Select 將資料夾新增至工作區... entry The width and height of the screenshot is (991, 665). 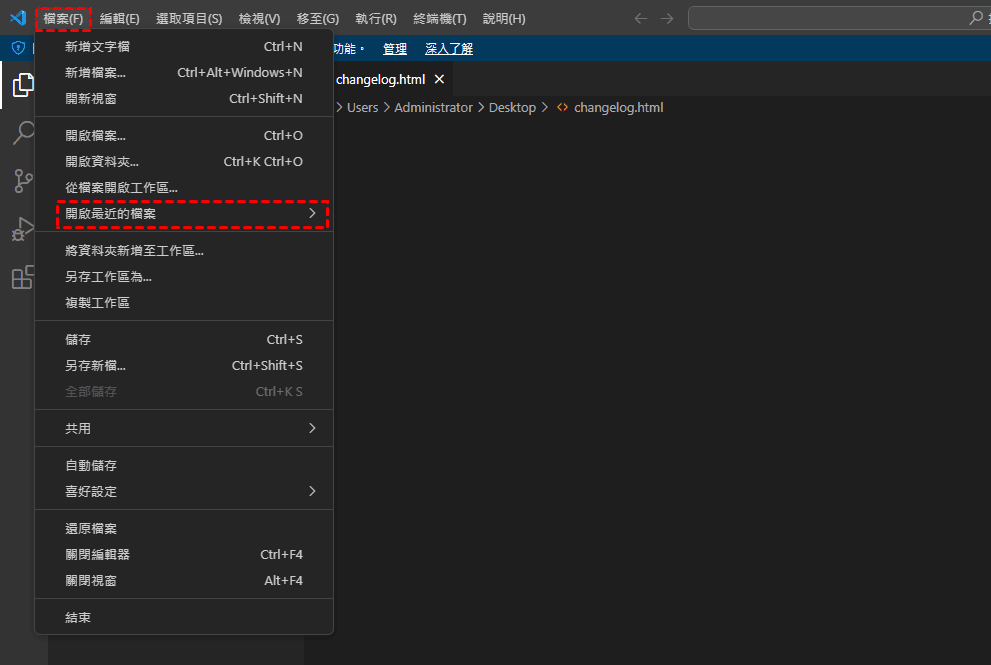point(184,251)
